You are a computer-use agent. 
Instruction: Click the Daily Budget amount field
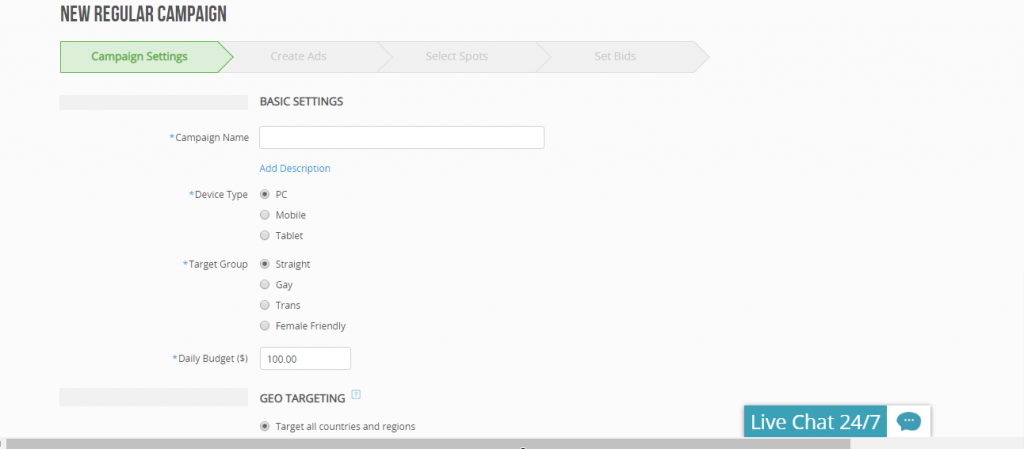[x=305, y=358]
